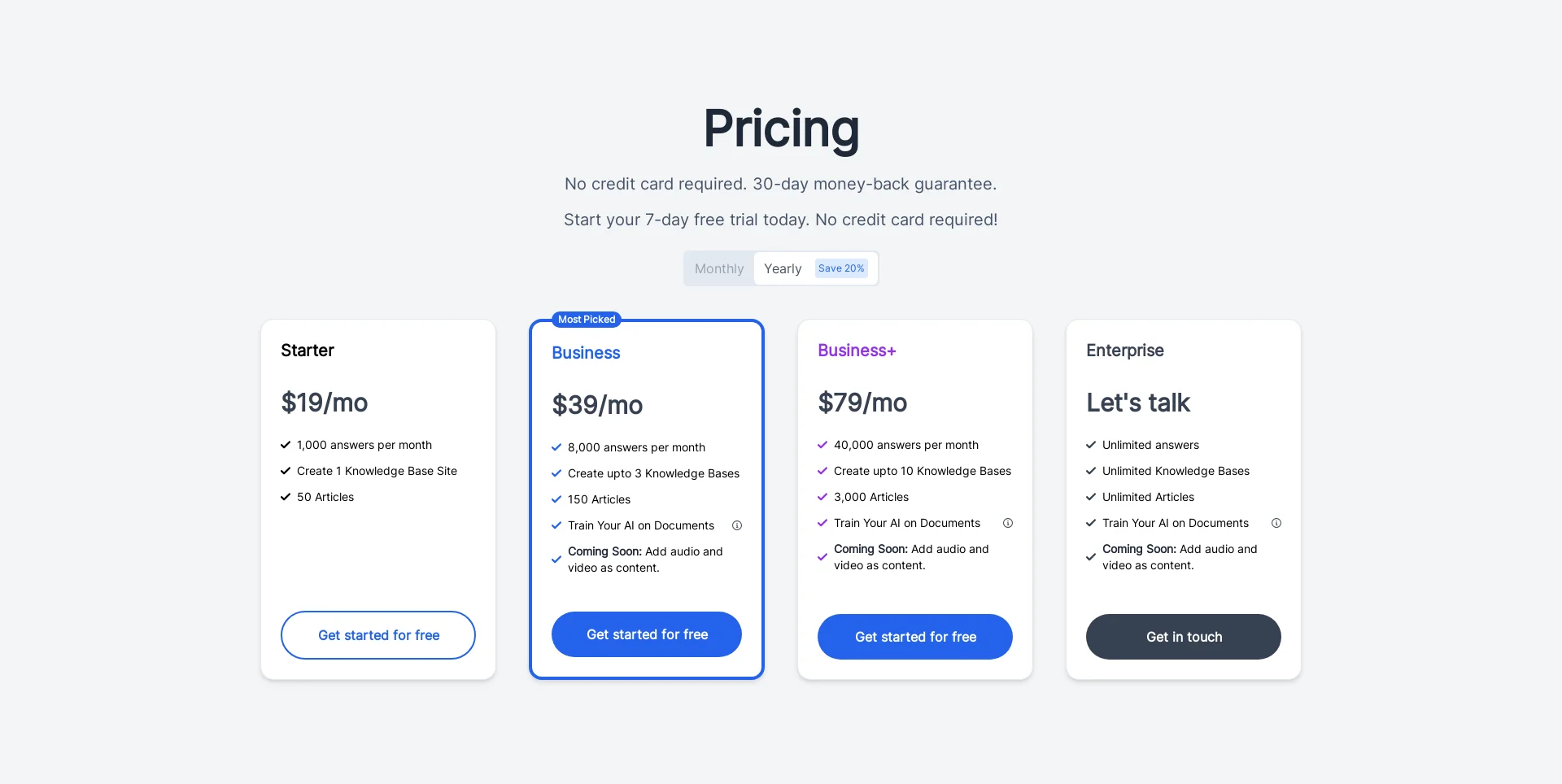This screenshot has width=1562, height=784.
Task: Click checkmark beside Unlimited Knowledge Bases
Action: pyautogui.click(x=1091, y=471)
